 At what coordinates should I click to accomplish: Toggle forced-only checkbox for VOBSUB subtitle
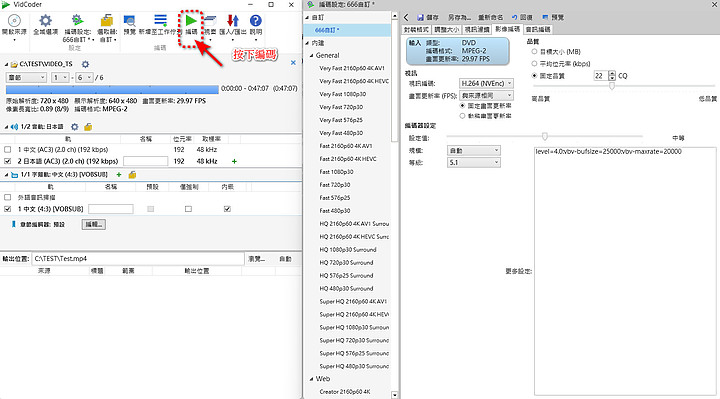coord(188,209)
